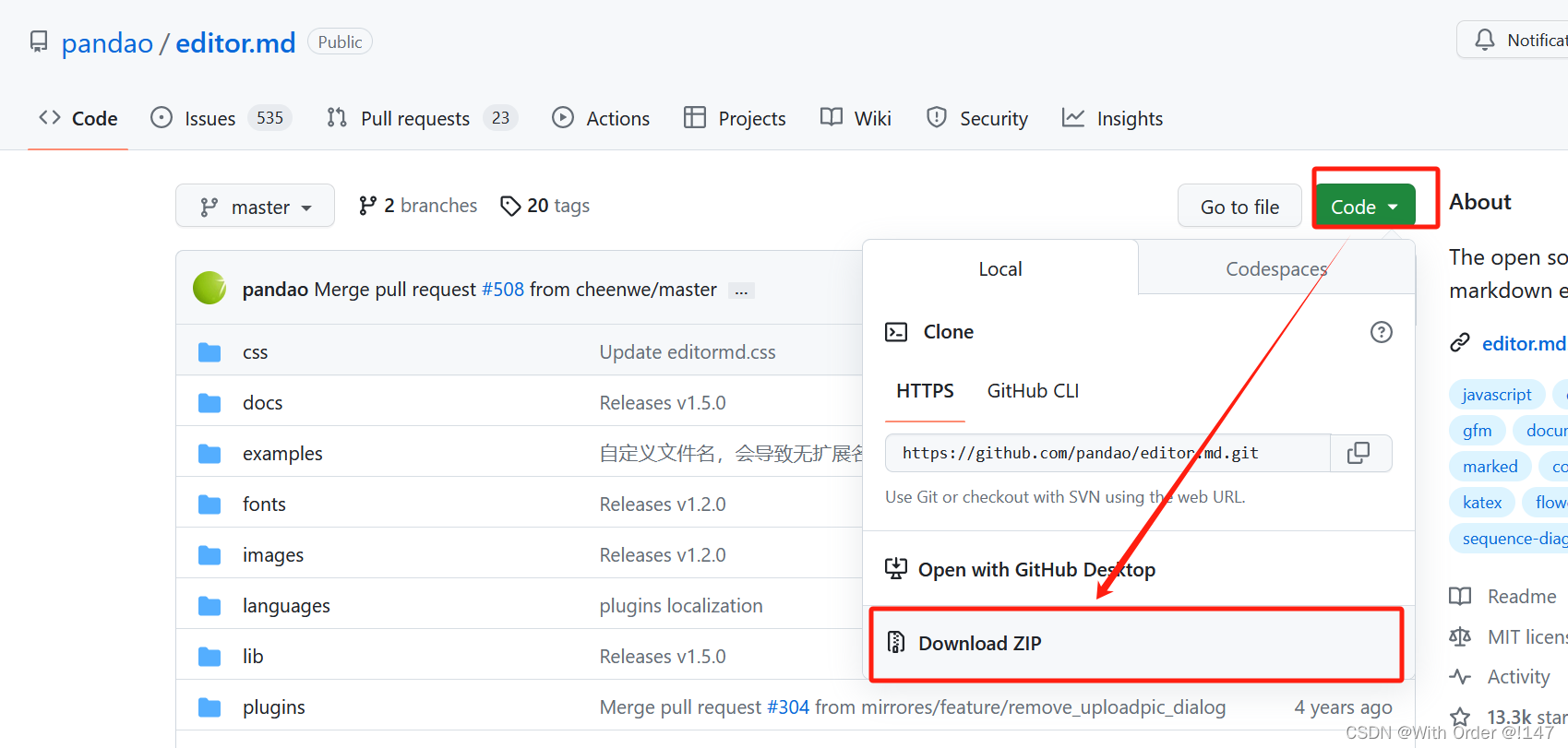Click the languages folder icon
The width and height of the screenshot is (1568, 748).
coord(209,606)
